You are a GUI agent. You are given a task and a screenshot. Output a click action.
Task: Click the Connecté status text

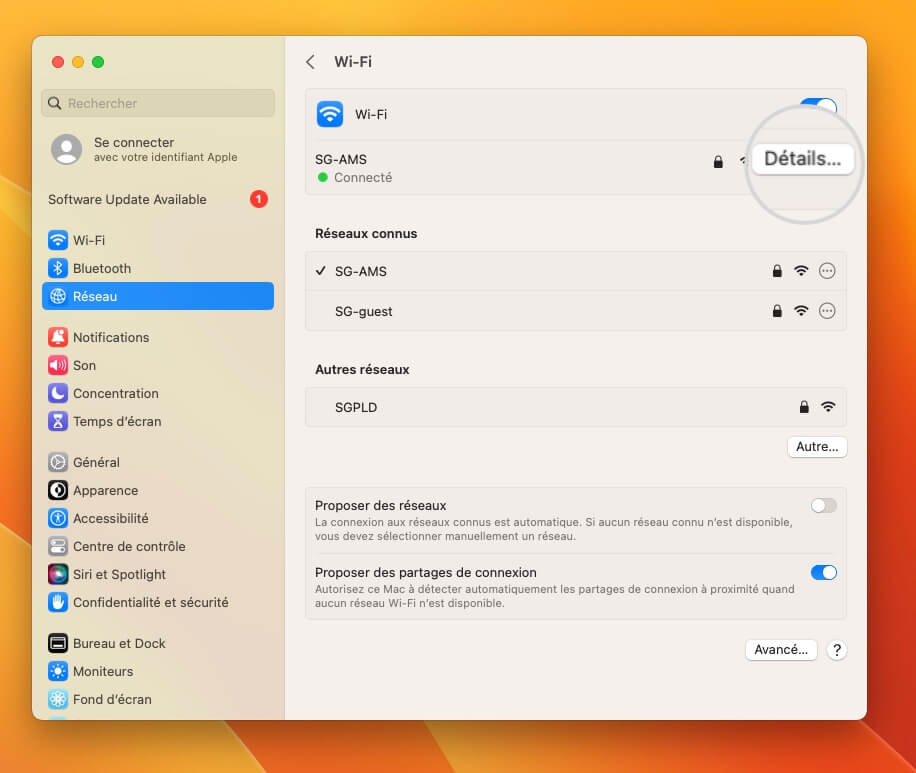click(x=363, y=178)
